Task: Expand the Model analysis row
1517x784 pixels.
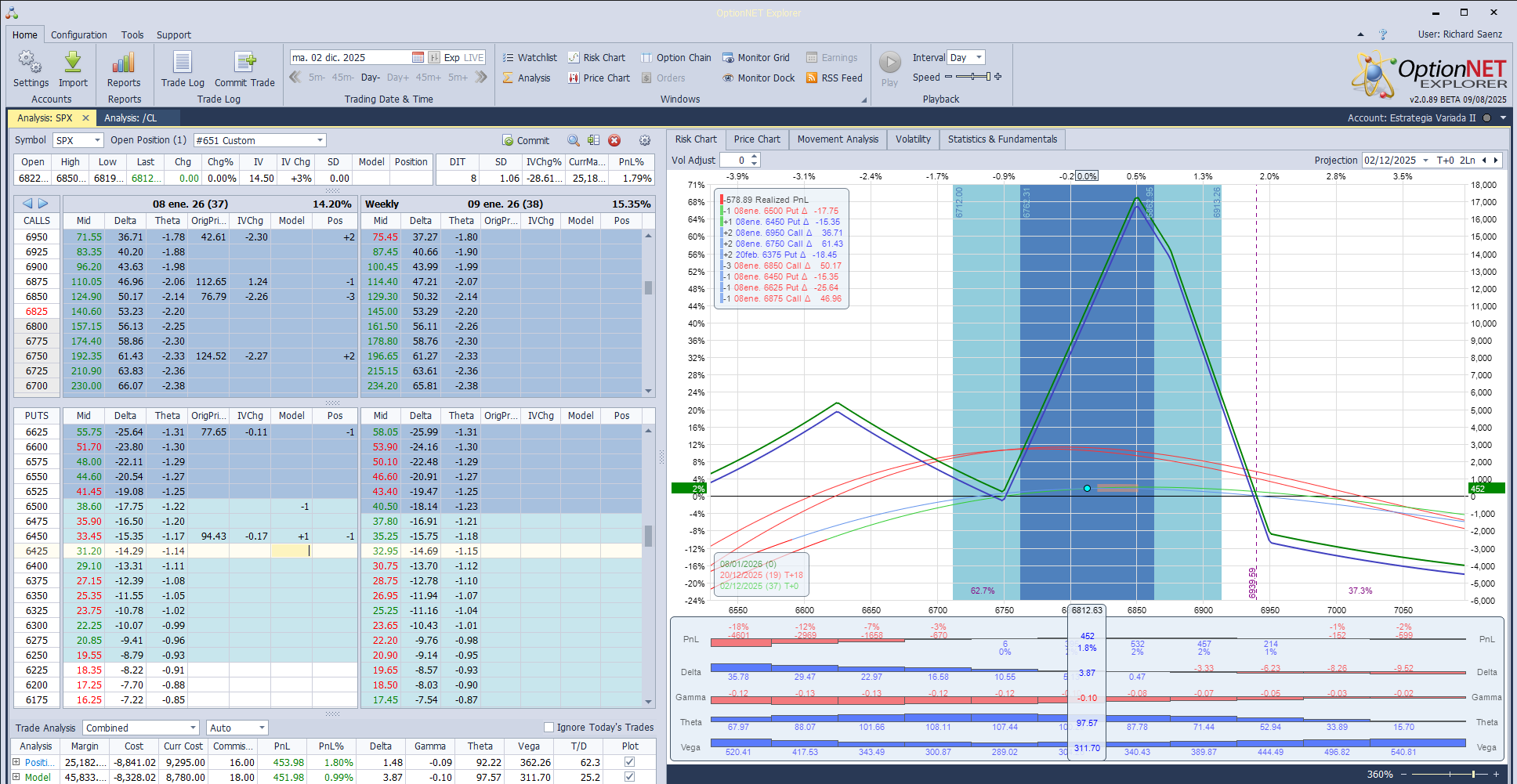Action: [16, 777]
